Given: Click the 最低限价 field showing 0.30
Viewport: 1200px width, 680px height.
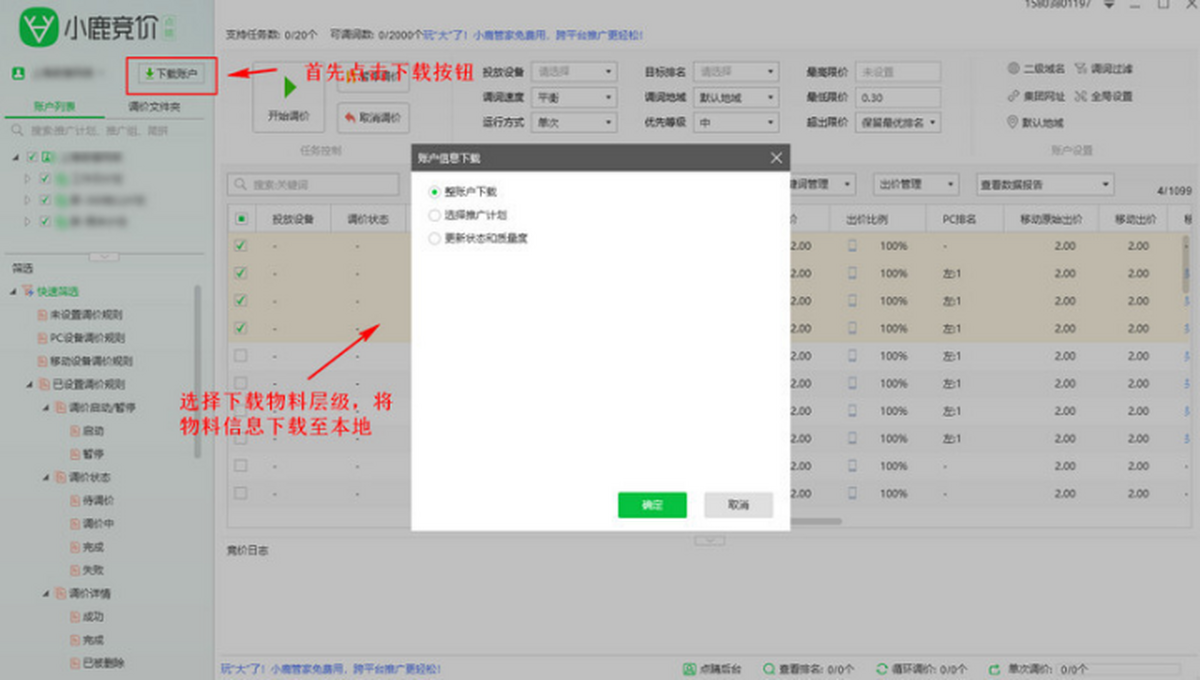Looking at the screenshot, I should point(898,97).
